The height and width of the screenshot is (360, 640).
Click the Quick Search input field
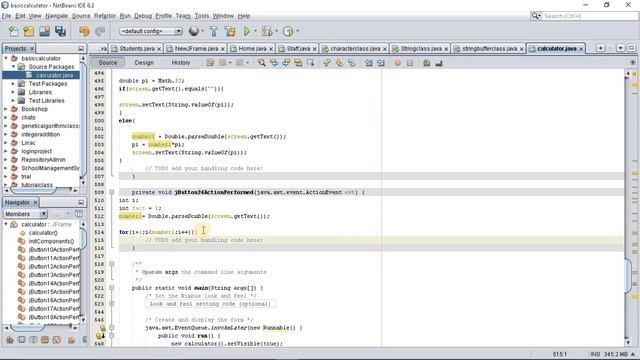pos(590,16)
